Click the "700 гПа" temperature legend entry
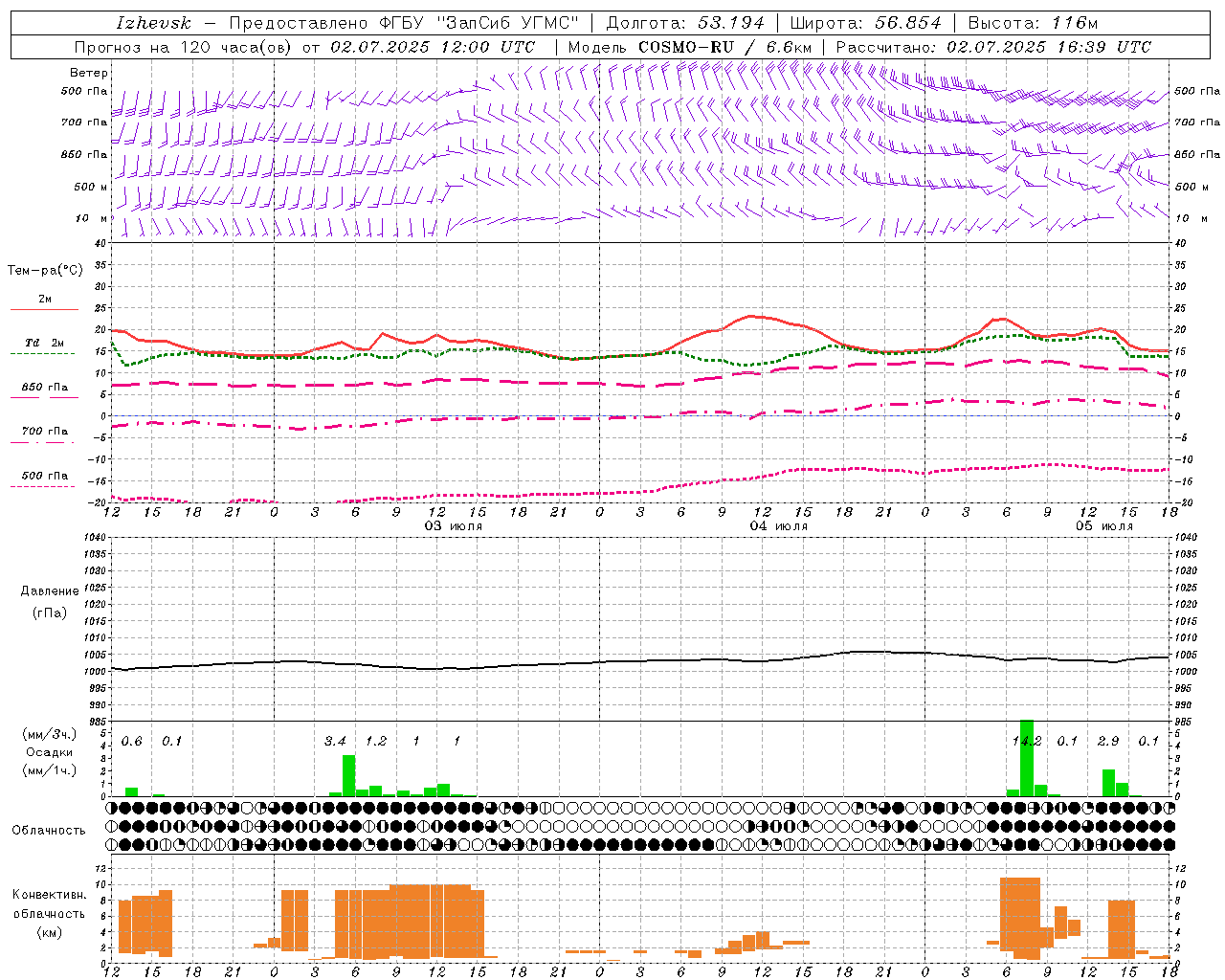 pyautogui.click(x=44, y=432)
